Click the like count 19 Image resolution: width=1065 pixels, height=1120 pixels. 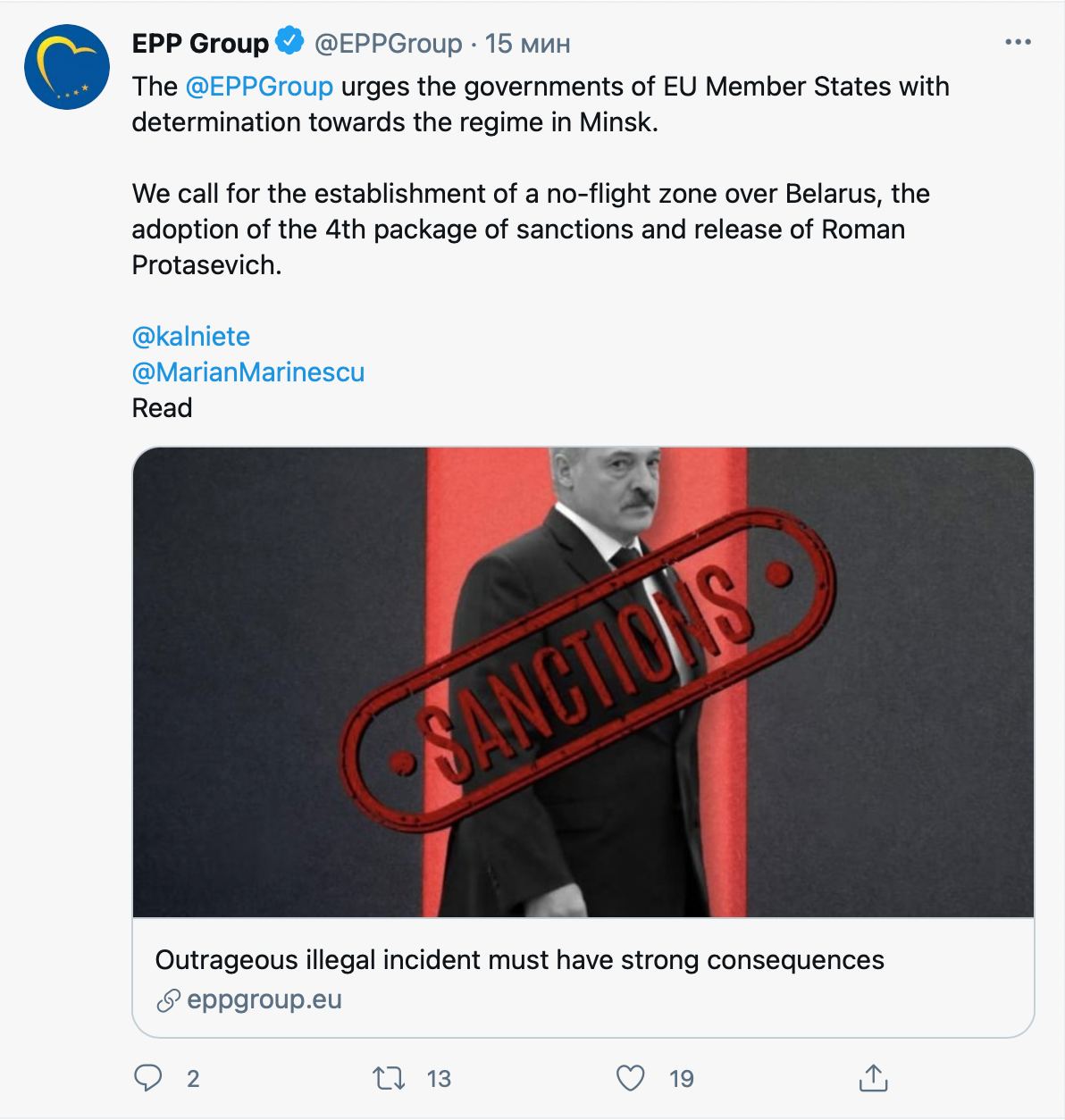(x=682, y=1079)
